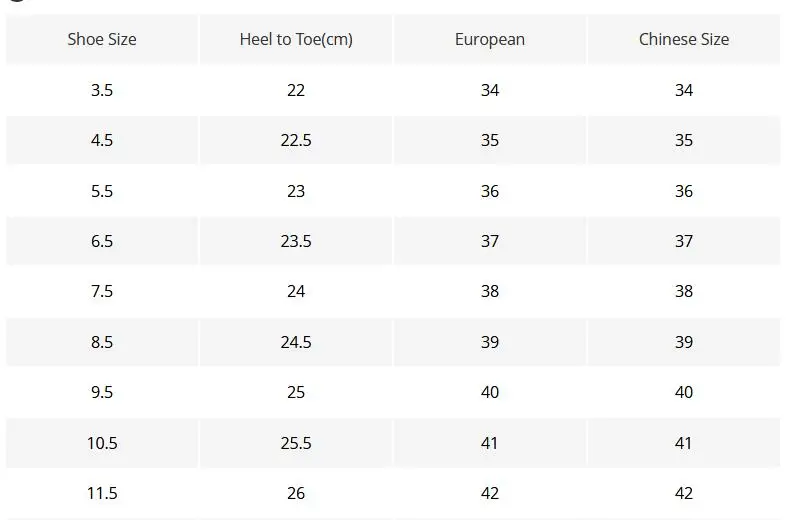Screen dimensions: 786x520
Task: Click European size 34 cell
Action: tap(490, 90)
